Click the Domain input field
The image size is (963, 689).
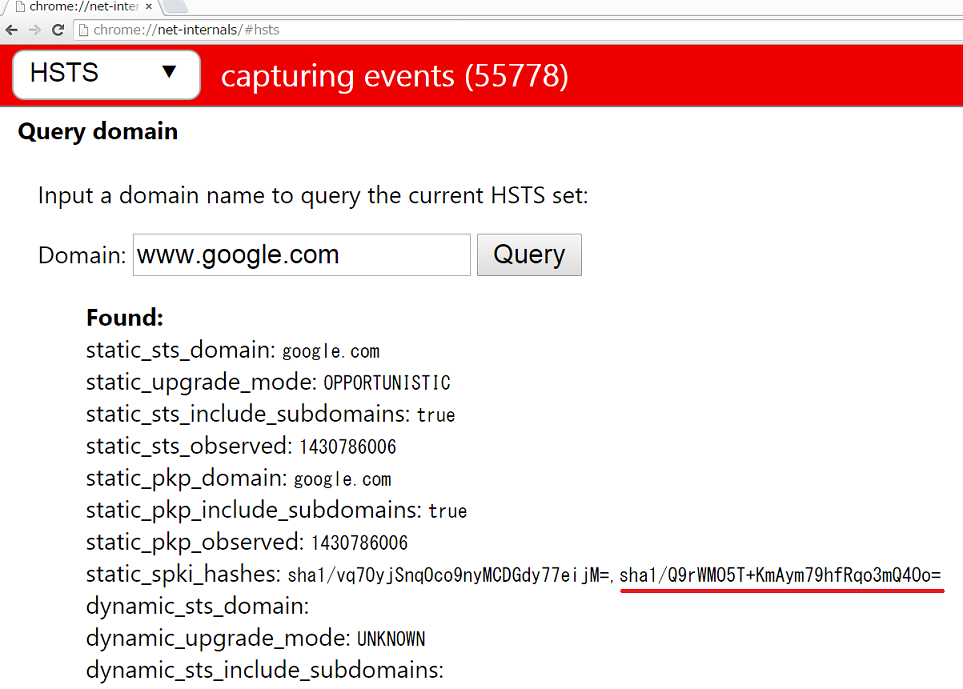(302, 255)
